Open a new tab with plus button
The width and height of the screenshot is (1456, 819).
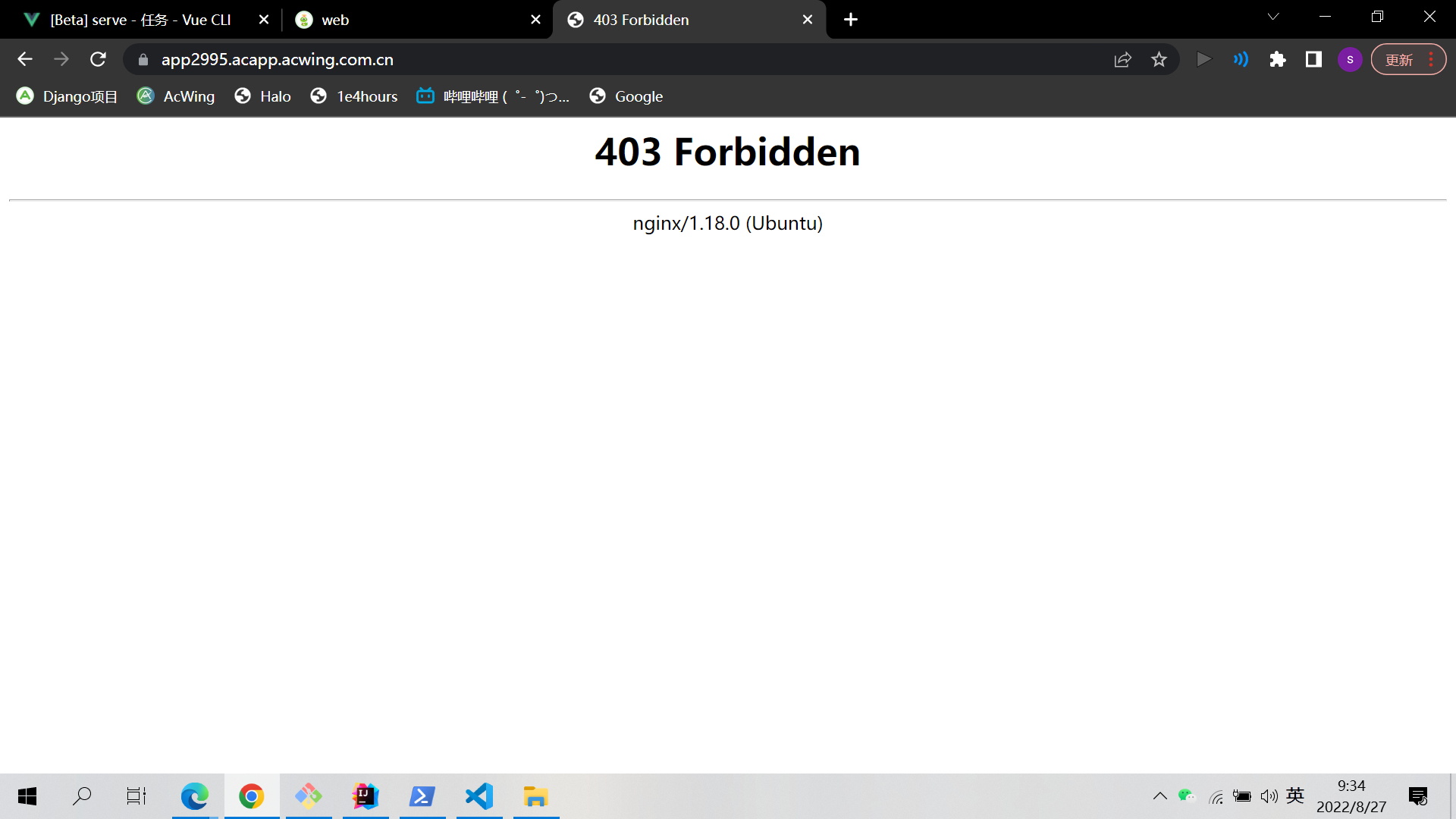851,20
